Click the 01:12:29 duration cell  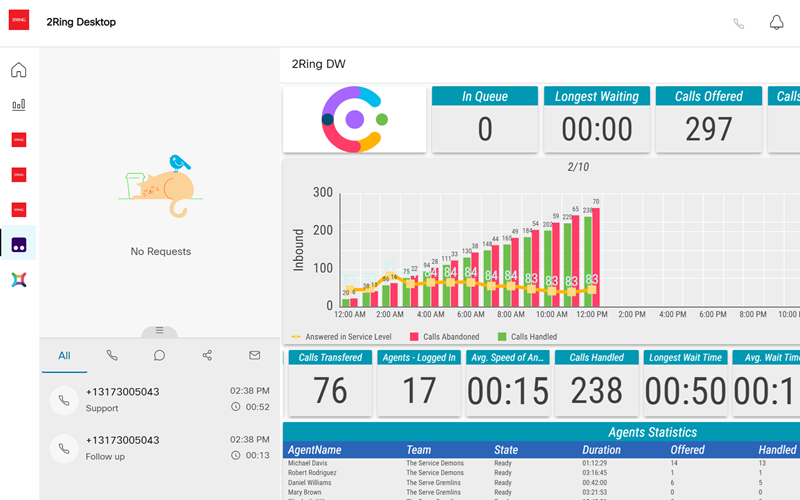[594, 463]
